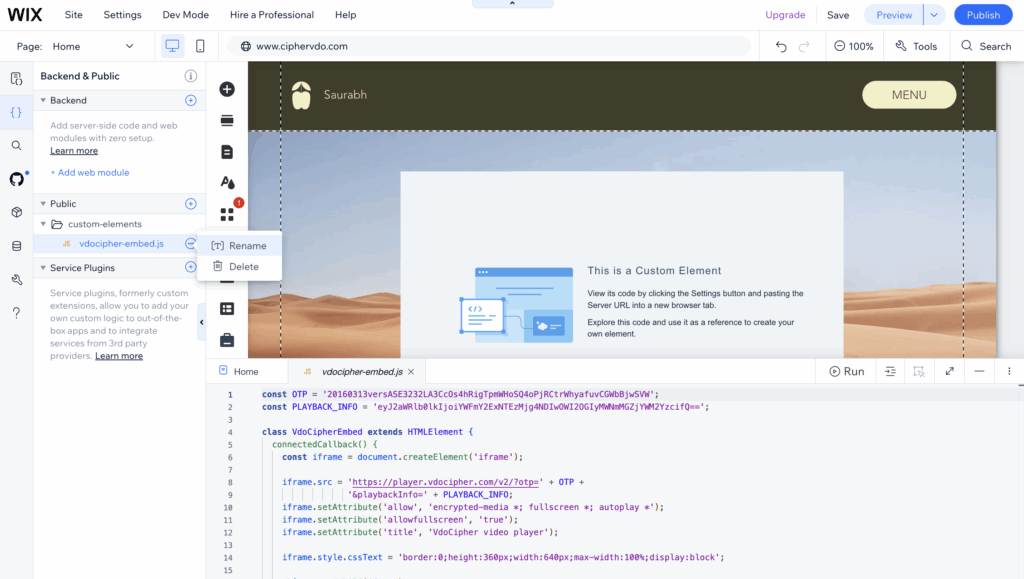Open the Packages cube icon
The image size is (1024, 579).
coord(16,212)
